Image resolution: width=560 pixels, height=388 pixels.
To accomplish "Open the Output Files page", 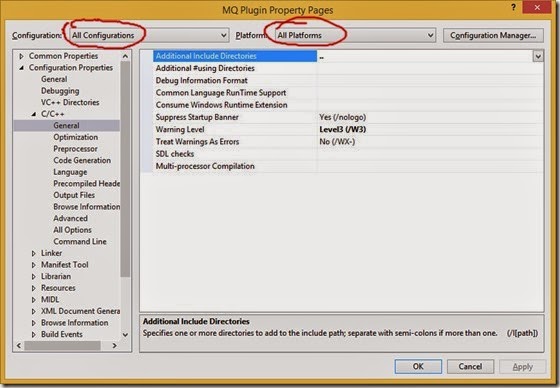I will [74, 195].
